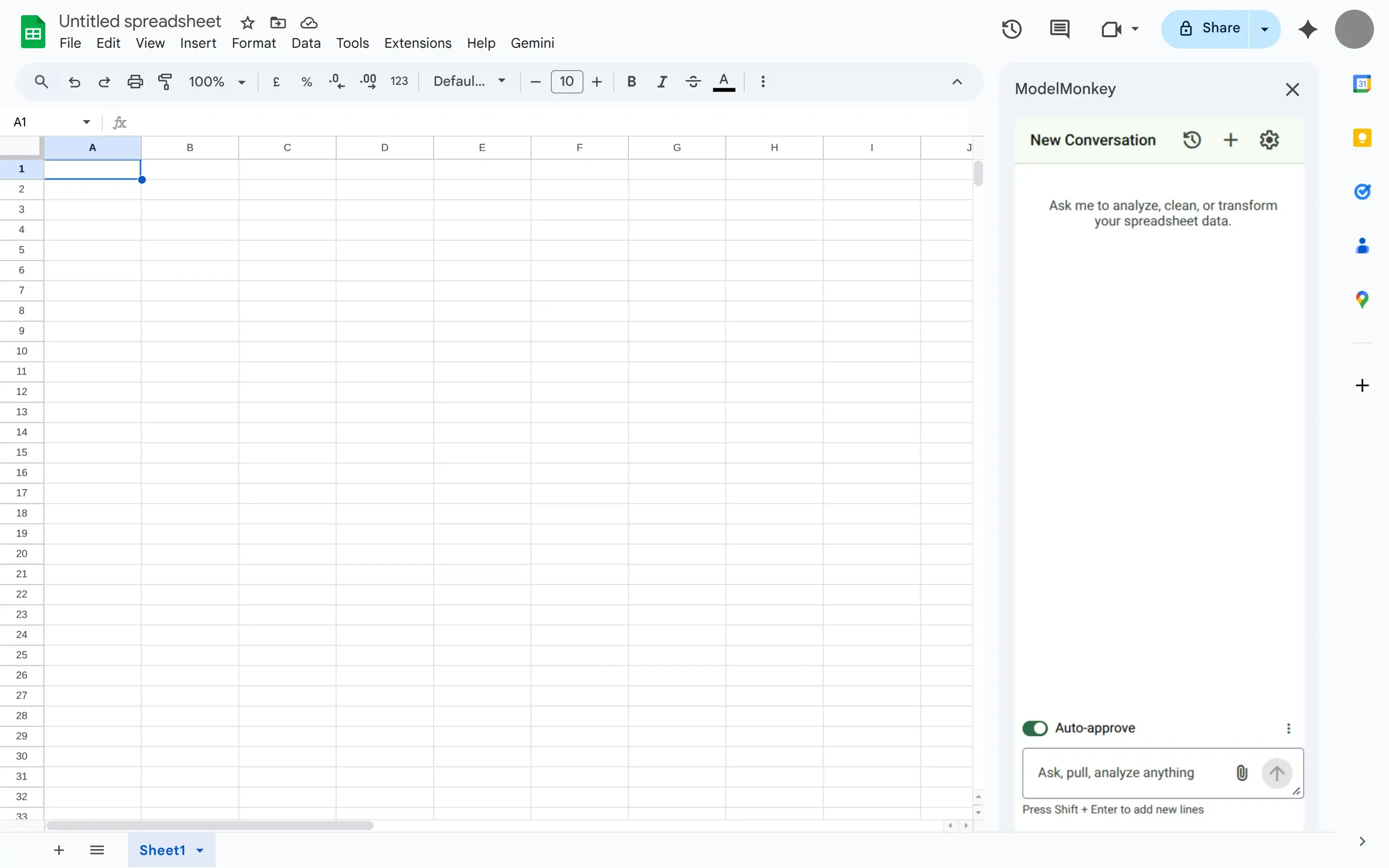Screen dimensions: 1389x868
Task: Click the attach file paperclip icon
Action: (1241, 773)
